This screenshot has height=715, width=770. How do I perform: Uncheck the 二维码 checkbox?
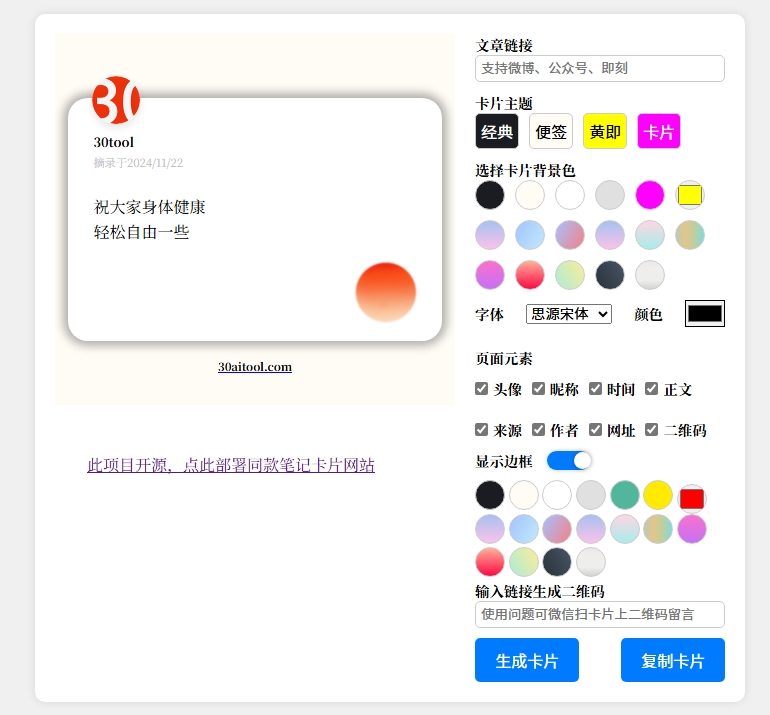651,430
